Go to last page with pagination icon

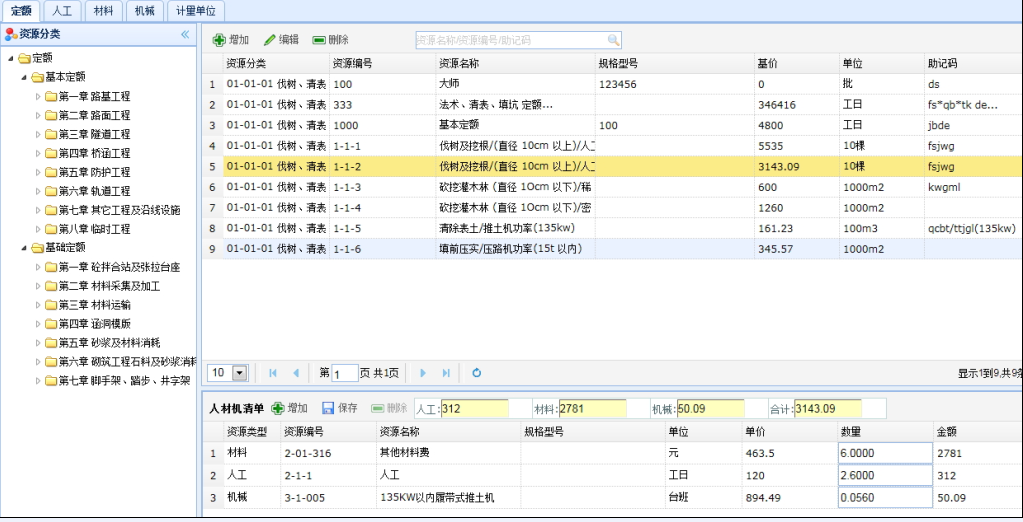click(446, 373)
